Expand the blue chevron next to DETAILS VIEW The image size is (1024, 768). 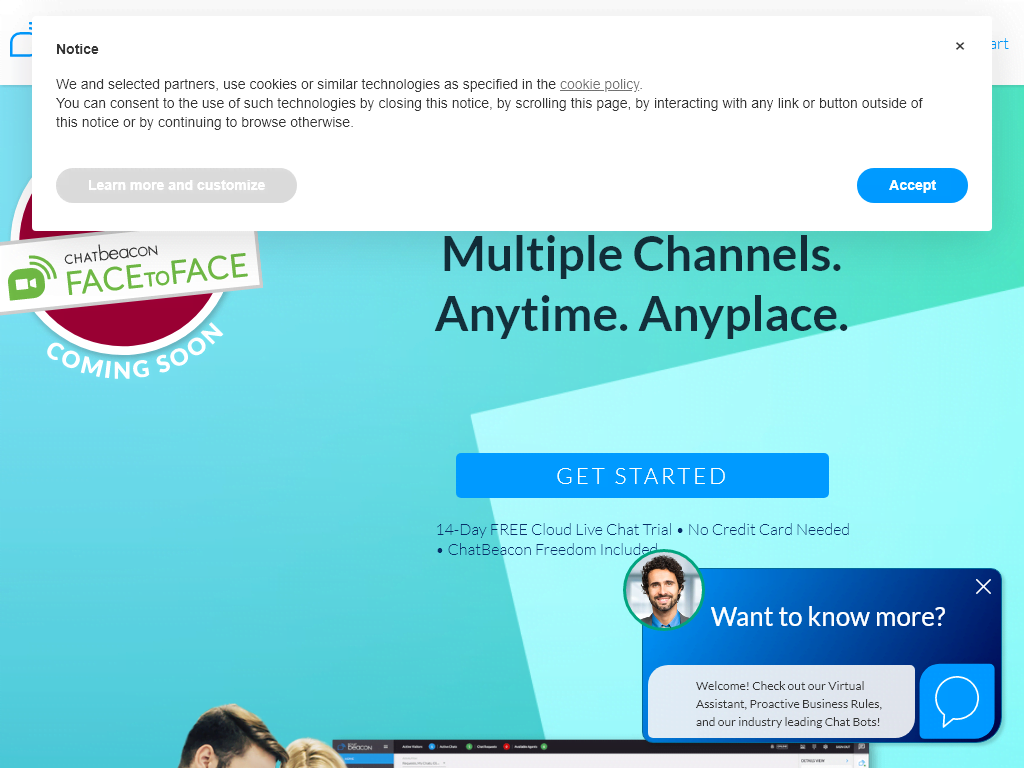(x=847, y=760)
